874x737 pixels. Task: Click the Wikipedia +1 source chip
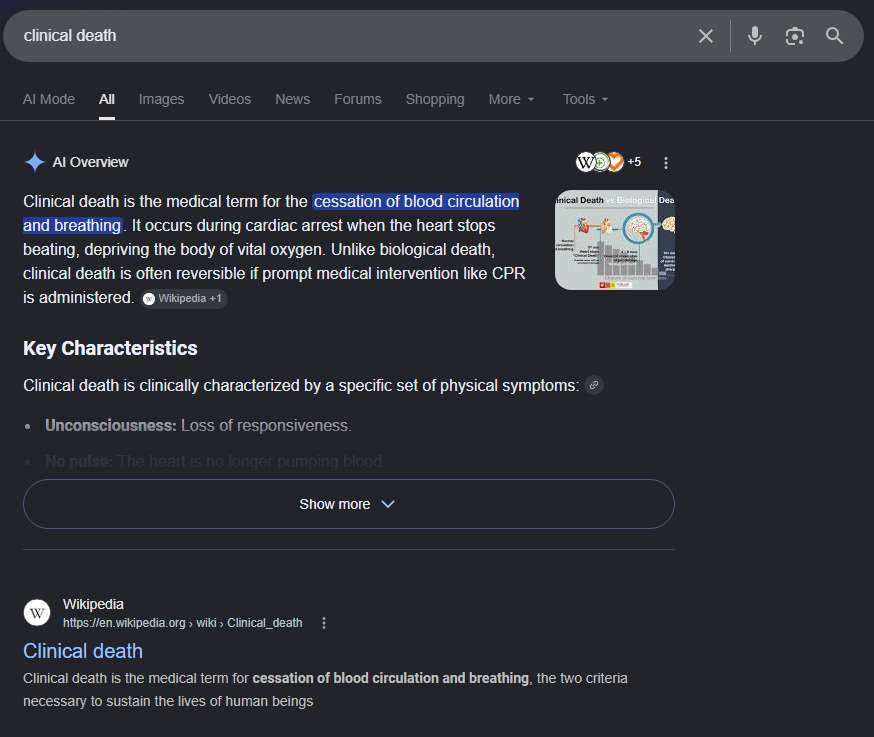183,299
